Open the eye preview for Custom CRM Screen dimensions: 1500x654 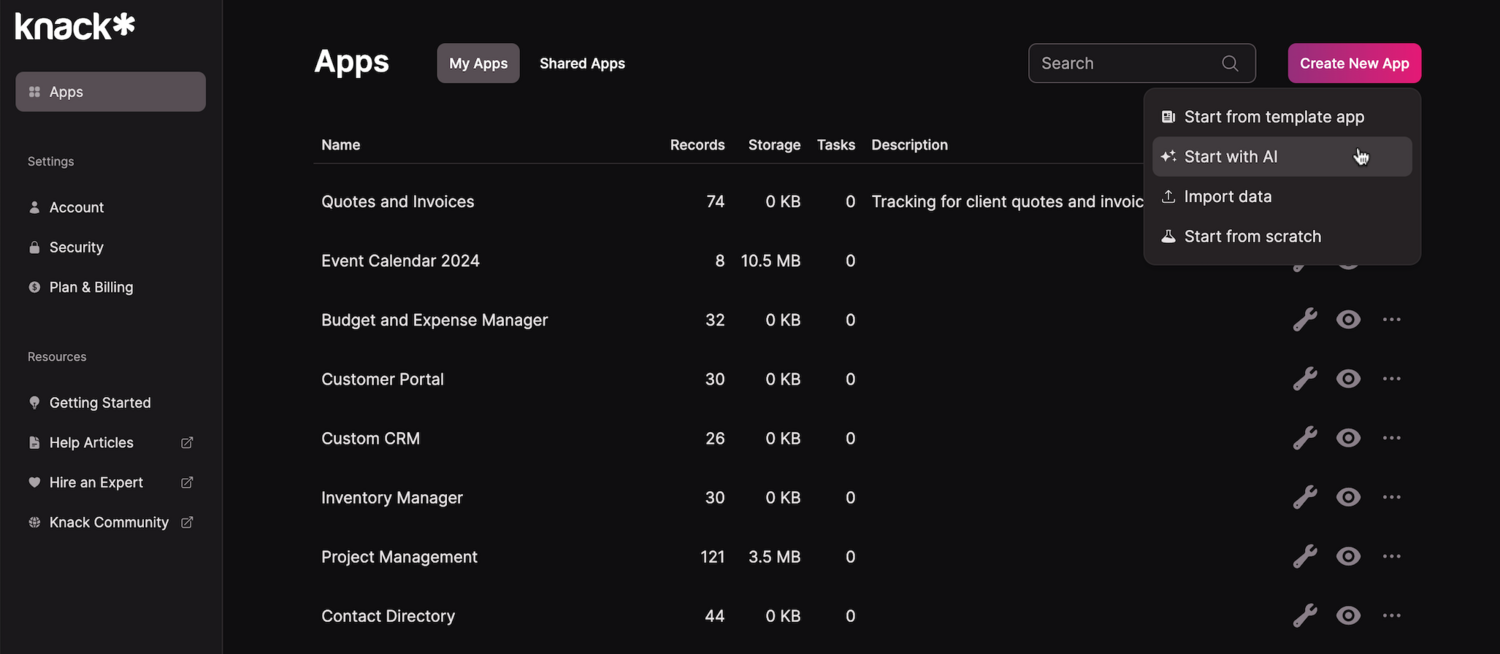(1348, 437)
